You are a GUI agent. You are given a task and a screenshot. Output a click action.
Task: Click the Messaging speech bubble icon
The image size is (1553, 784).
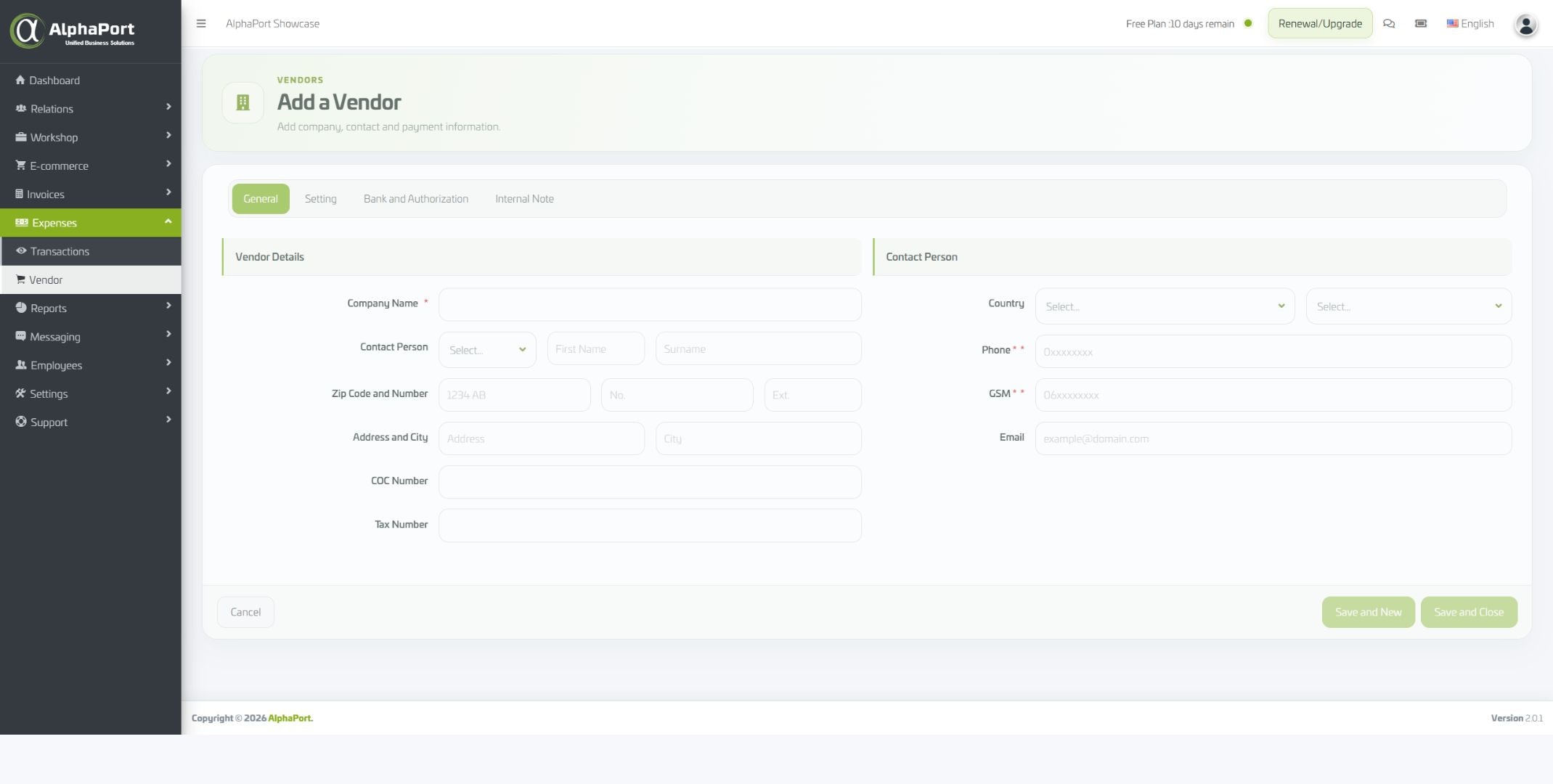20,336
